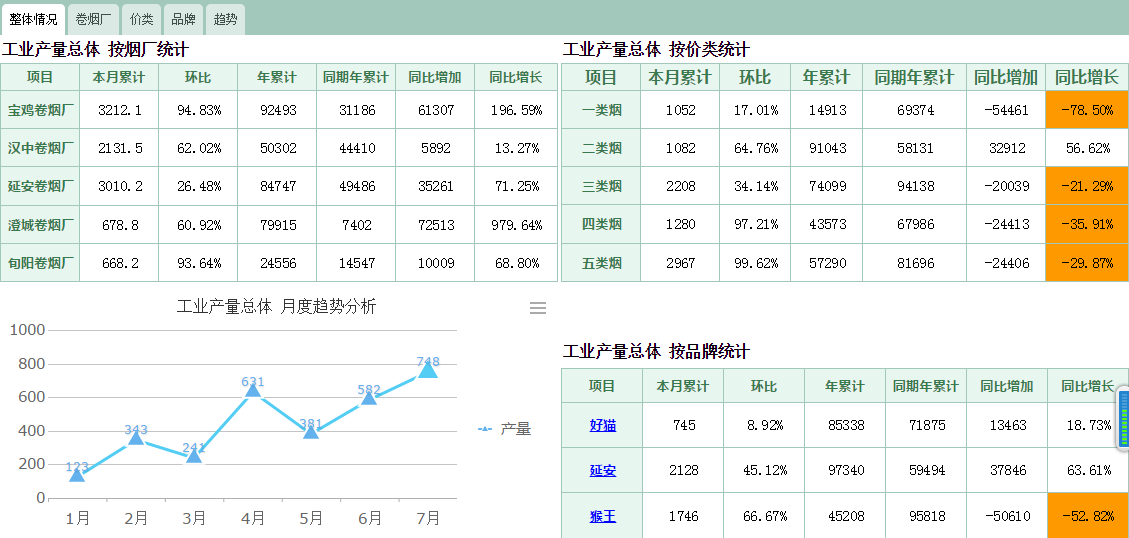1129x538 pixels.
Task: Click the 6月 data point marker
Action: (369, 398)
